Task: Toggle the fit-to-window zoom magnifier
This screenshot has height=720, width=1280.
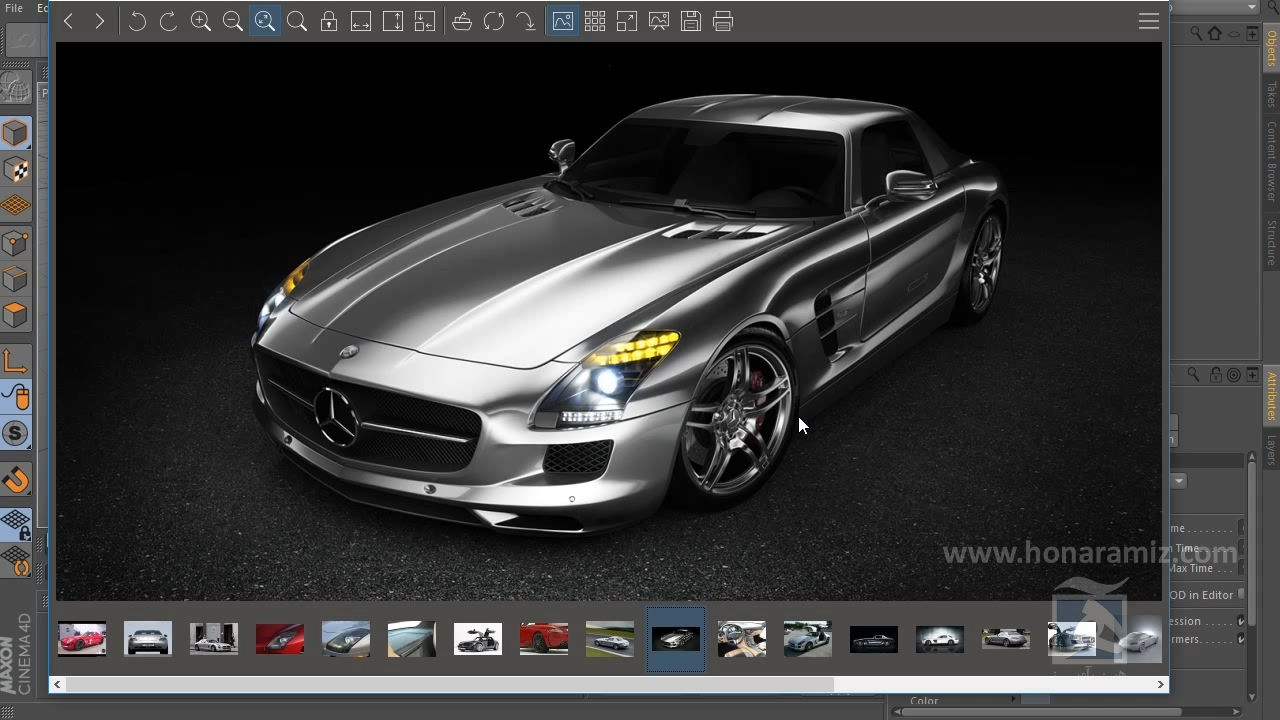Action: coord(265,21)
